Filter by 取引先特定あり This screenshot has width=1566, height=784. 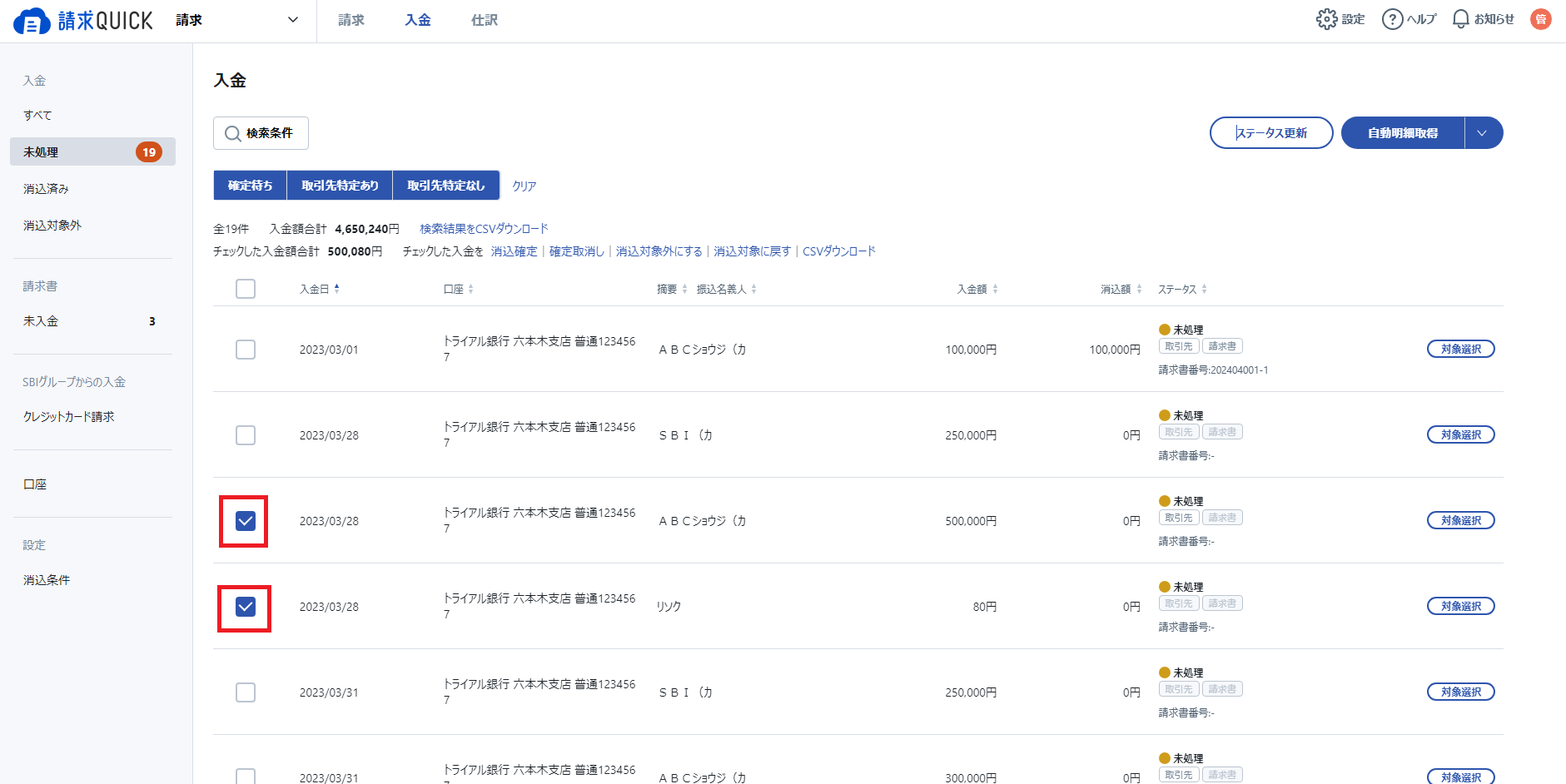click(x=340, y=186)
